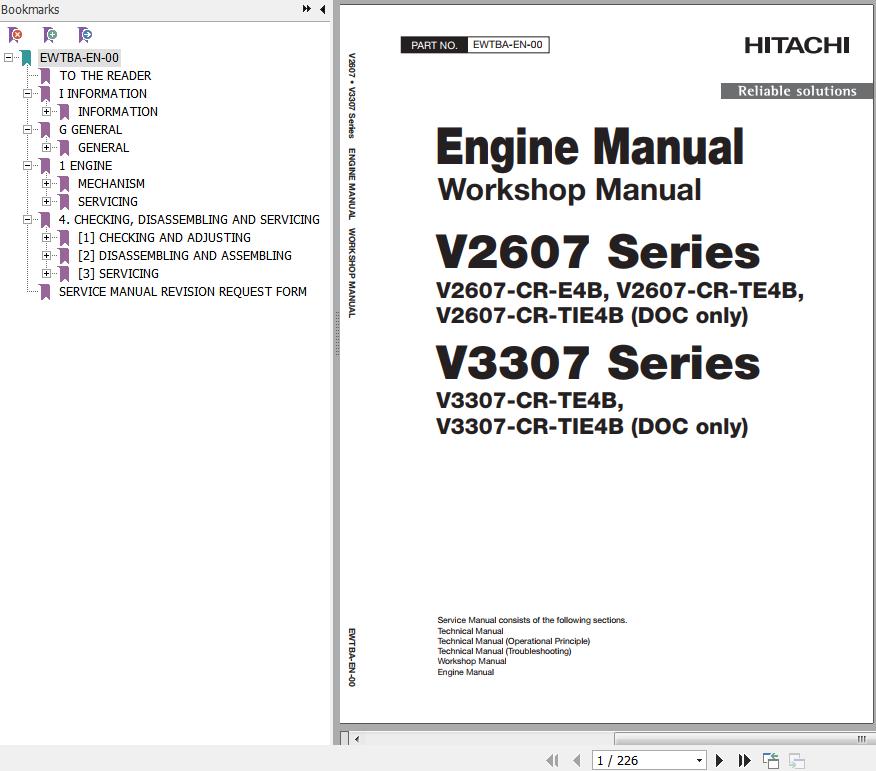
Task: Click the HITACHI logo on the page
Action: click(797, 45)
